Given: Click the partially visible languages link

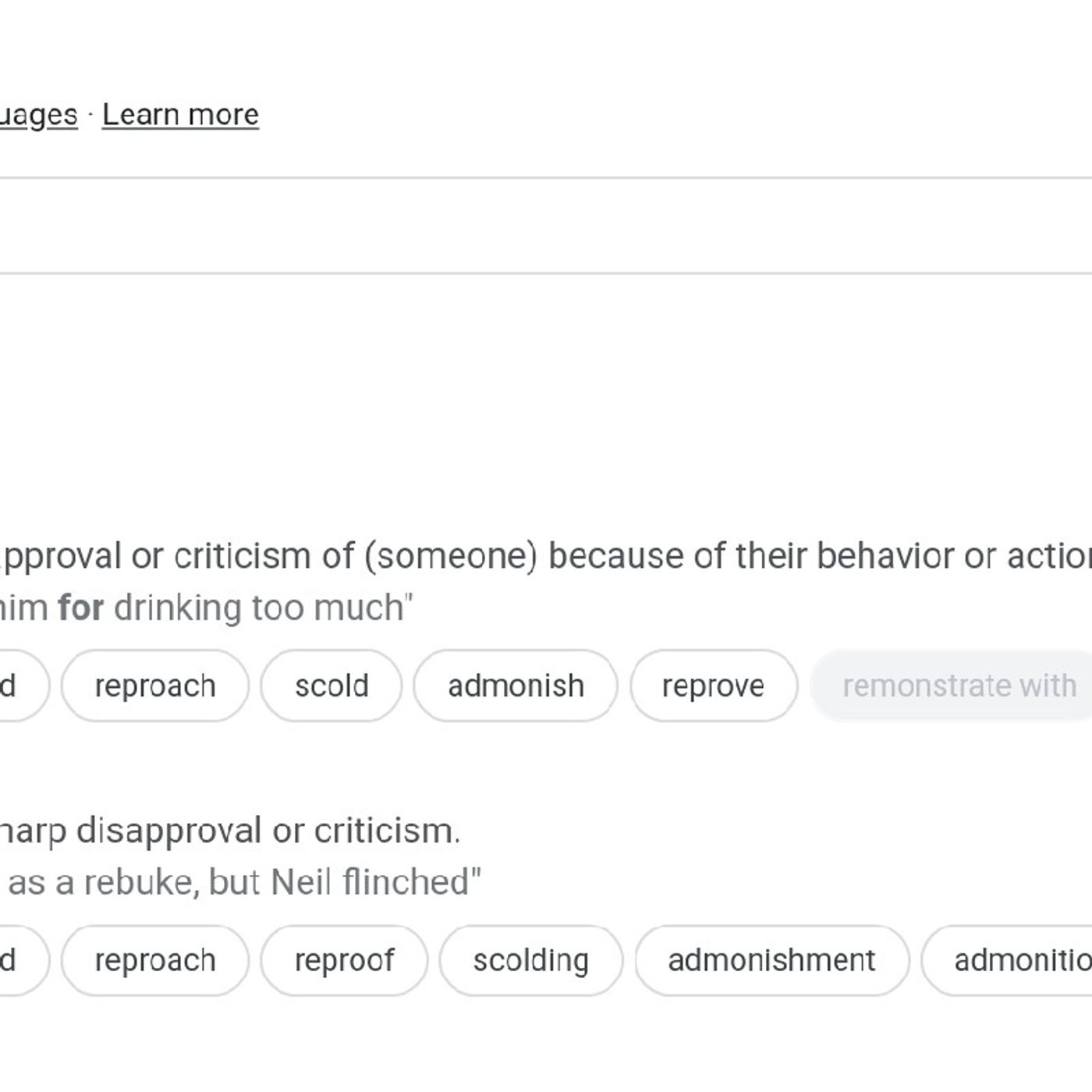Looking at the screenshot, I should pos(39,115).
